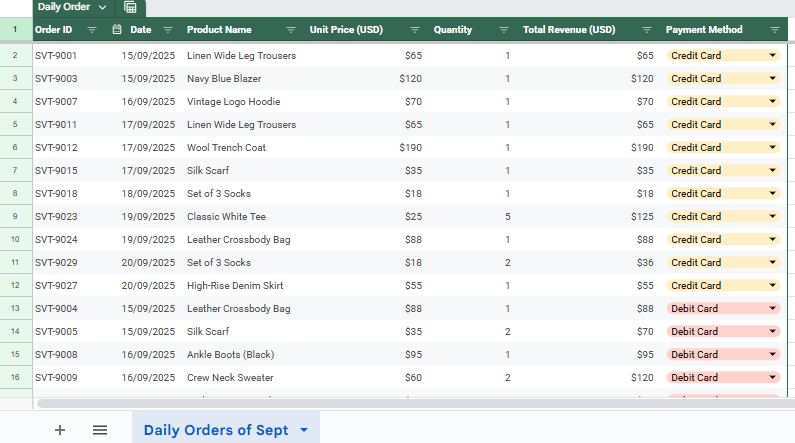This screenshot has width=795, height=443.
Task: Select Debit Card chip for SVT-9008
Action: [x=723, y=354]
